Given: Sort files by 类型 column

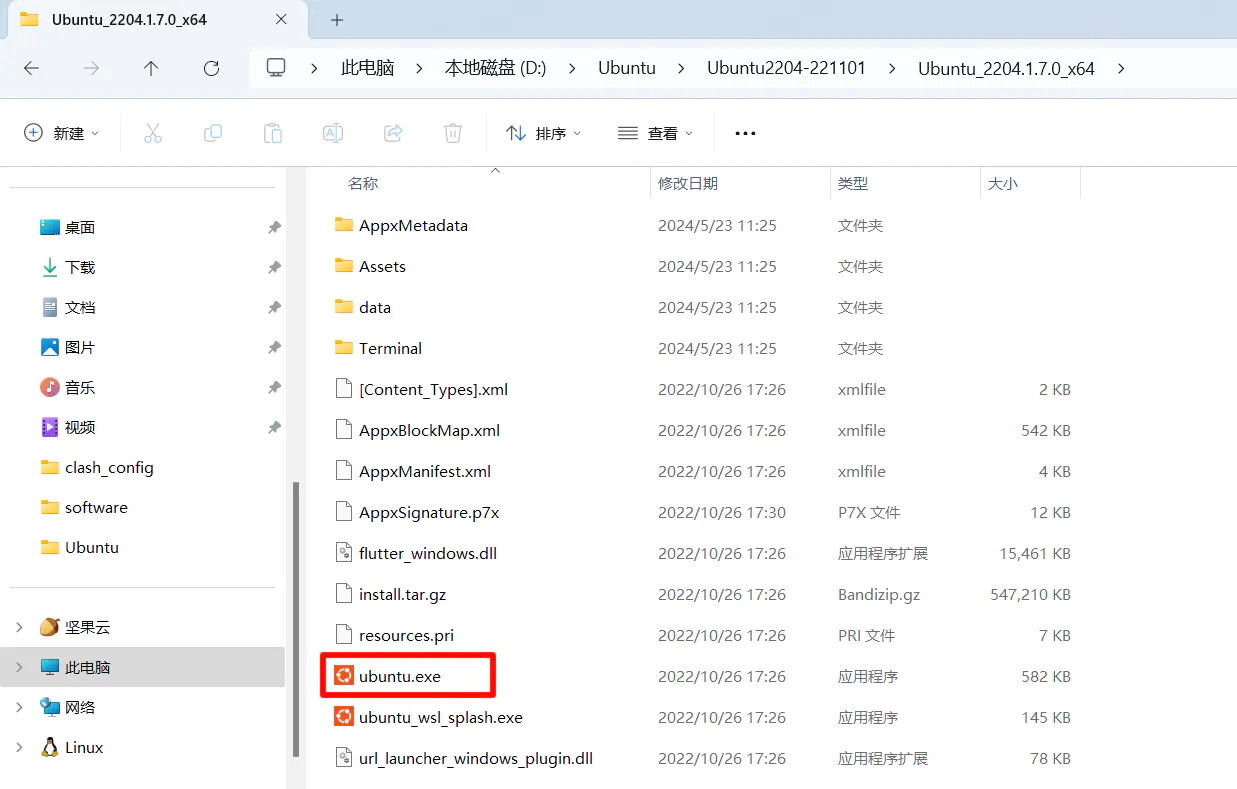Looking at the screenshot, I should (x=853, y=184).
